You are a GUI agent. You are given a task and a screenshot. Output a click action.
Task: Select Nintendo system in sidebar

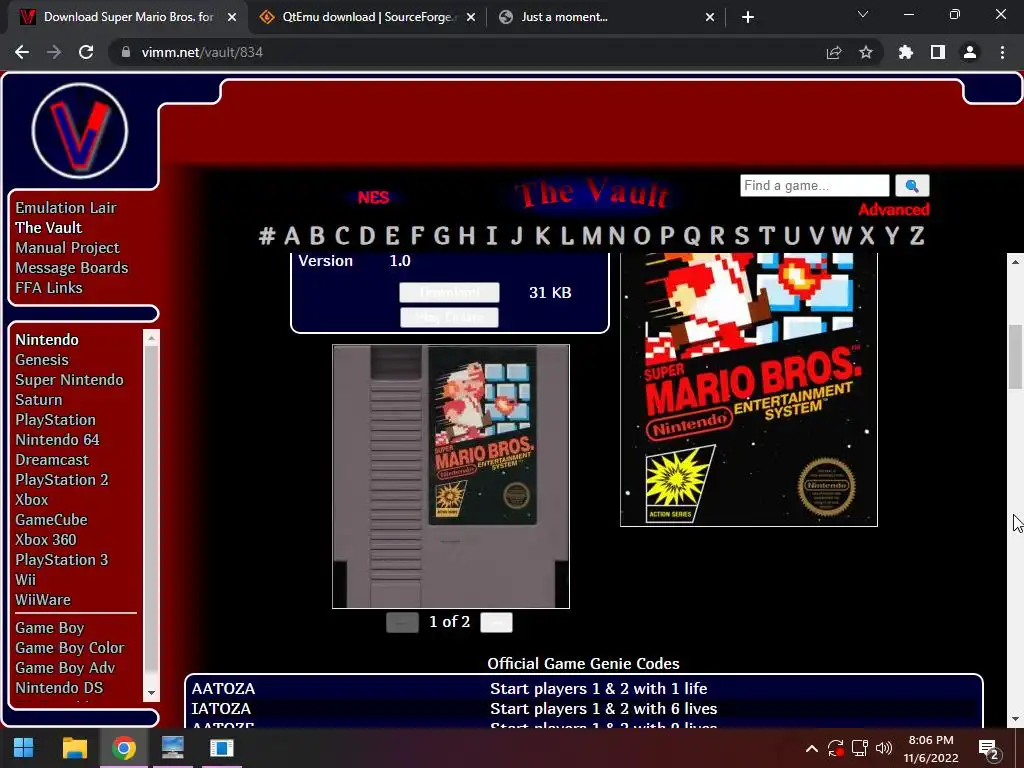(x=47, y=340)
